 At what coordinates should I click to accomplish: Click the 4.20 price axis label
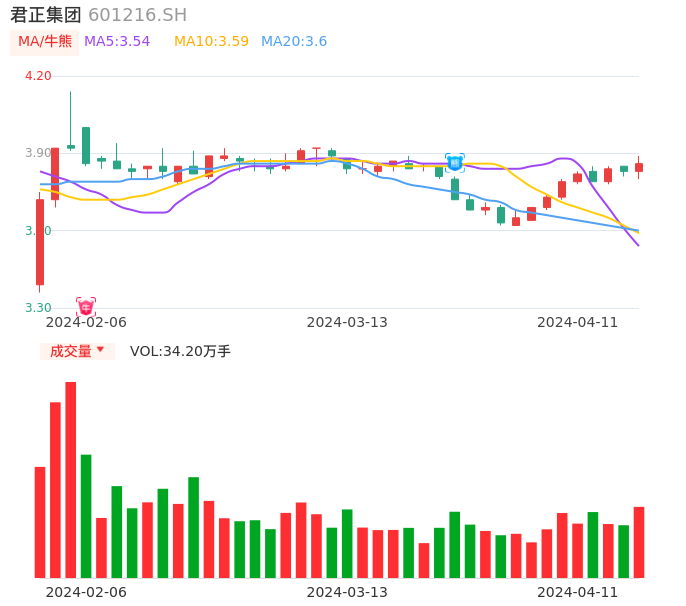click(x=38, y=75)
